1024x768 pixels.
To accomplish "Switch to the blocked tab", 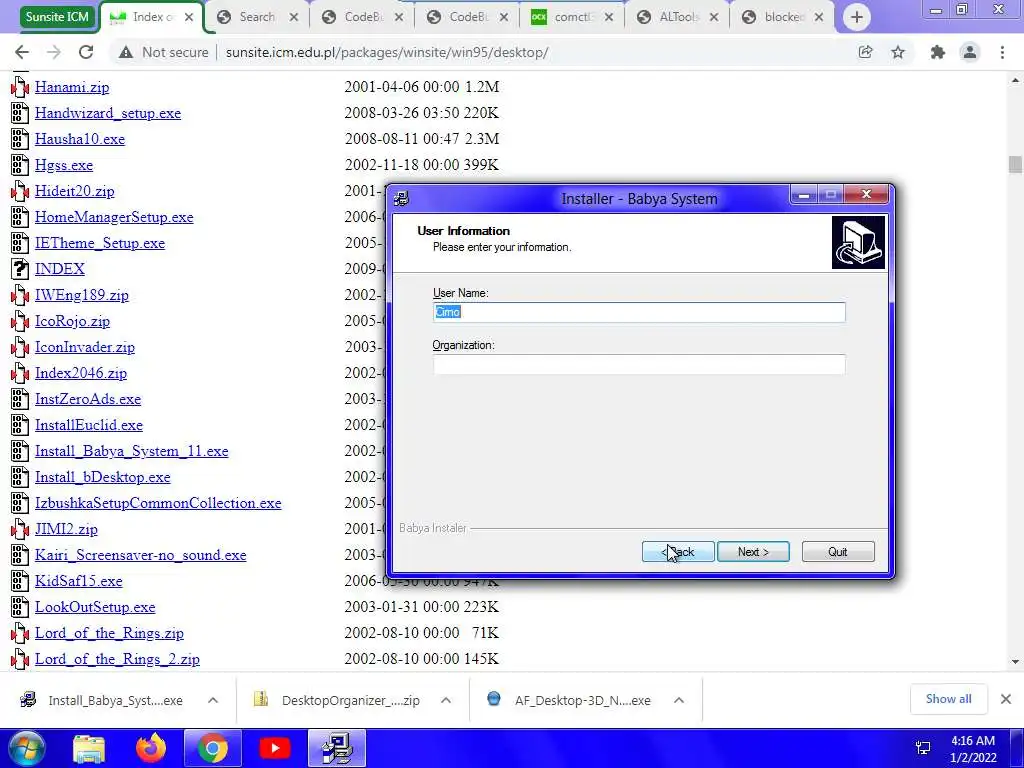I will [782, 17].
